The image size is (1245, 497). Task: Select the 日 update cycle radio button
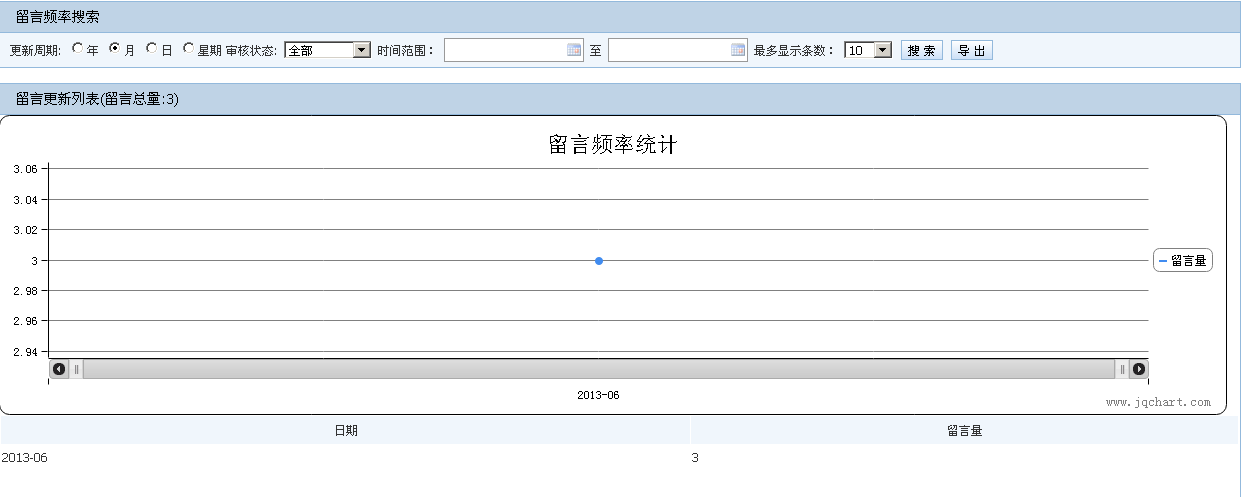[151, 48]
